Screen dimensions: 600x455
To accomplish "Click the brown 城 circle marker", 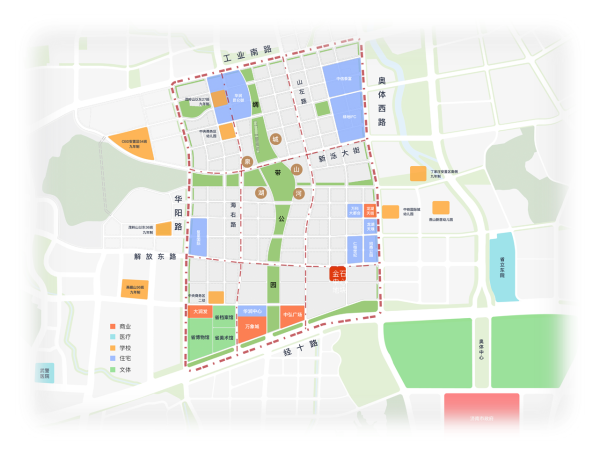I will click(276, 140).
